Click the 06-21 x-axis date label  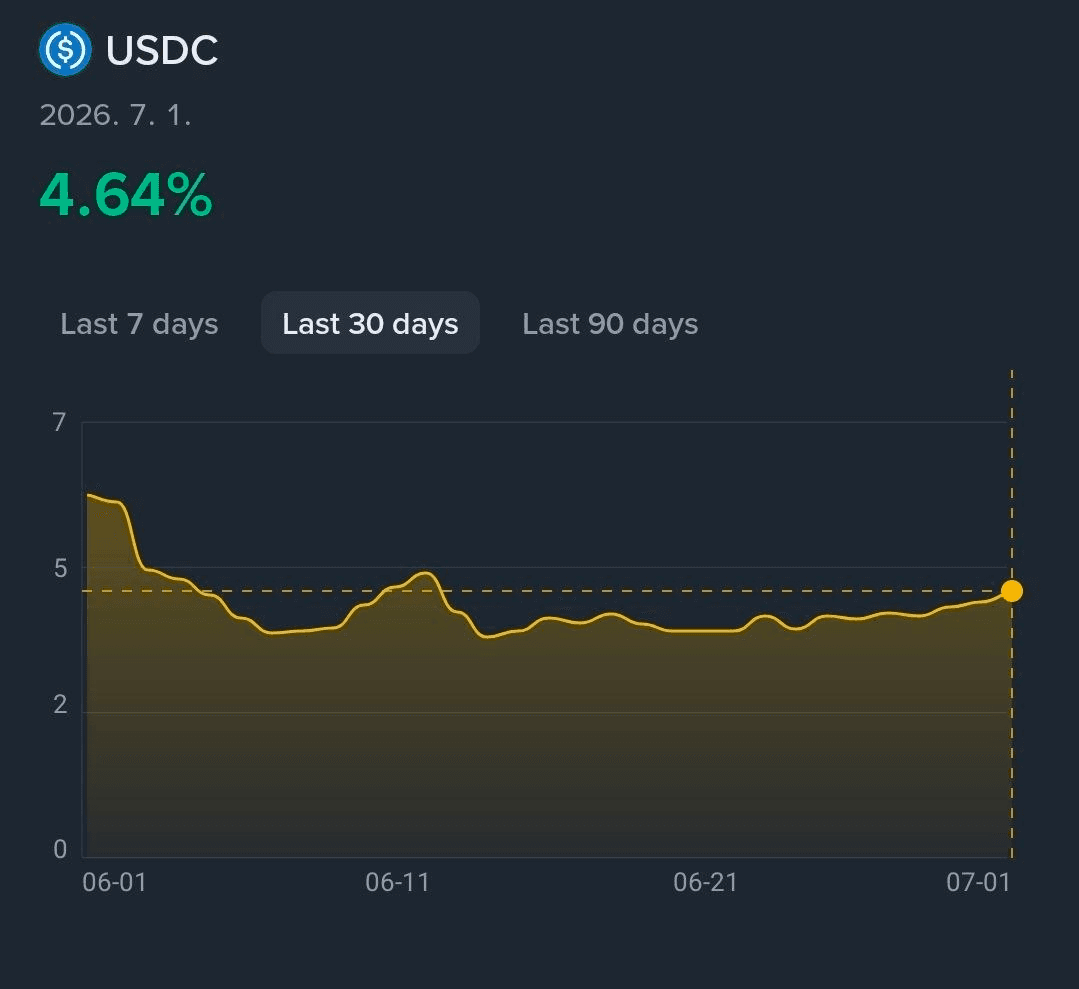(x=705, y=882)
